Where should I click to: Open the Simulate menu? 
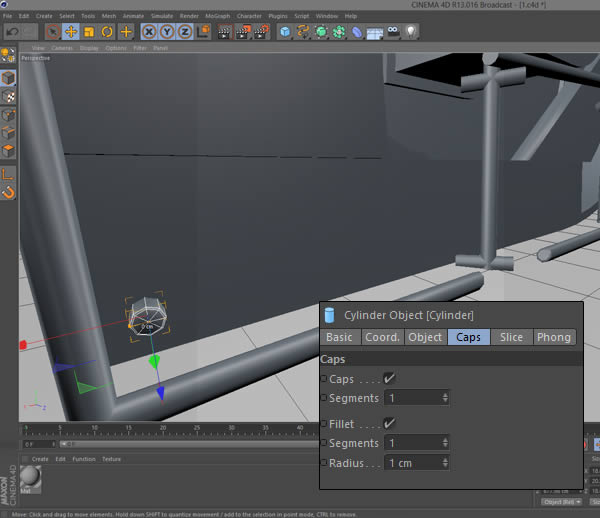click(x=162, y=16)
